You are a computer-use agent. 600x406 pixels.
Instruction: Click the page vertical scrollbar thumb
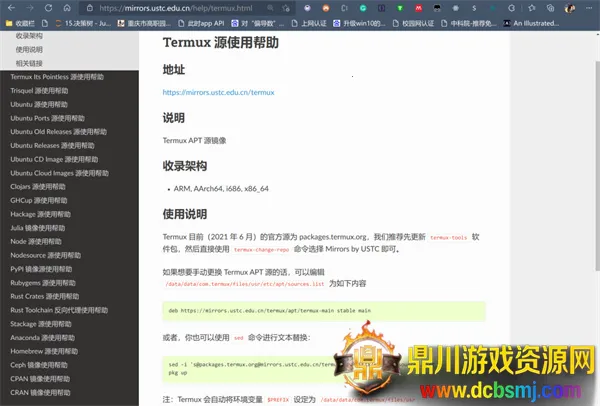tap(597, 165)
